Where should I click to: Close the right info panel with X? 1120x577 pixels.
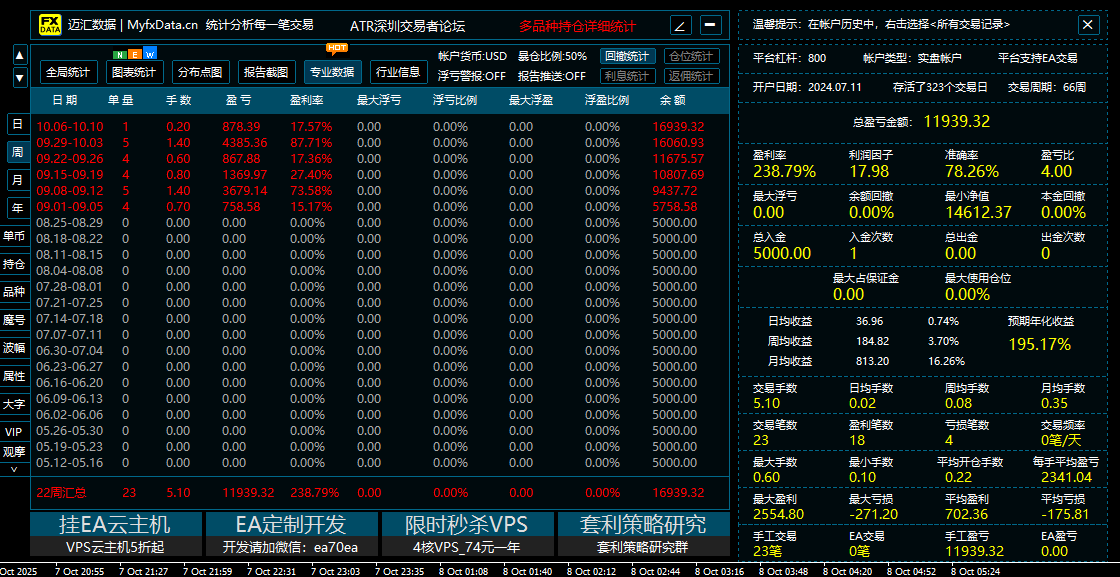click(1088, 25)
